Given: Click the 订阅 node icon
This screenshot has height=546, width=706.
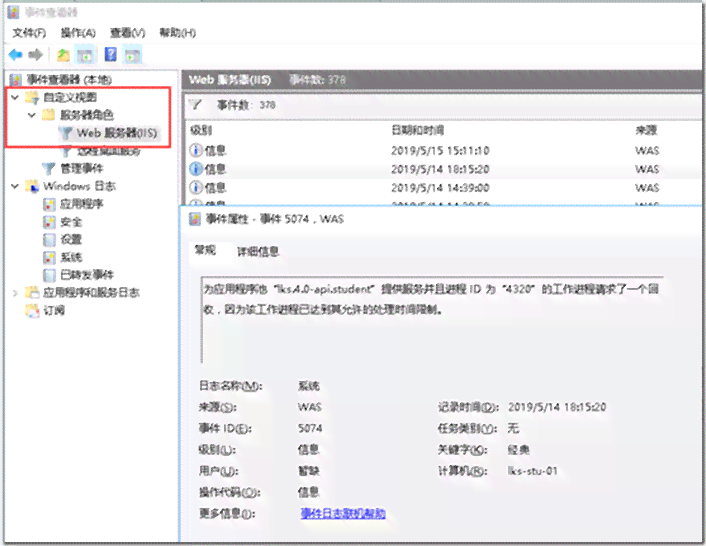Looking at the screenshot, I should [32, 311].
